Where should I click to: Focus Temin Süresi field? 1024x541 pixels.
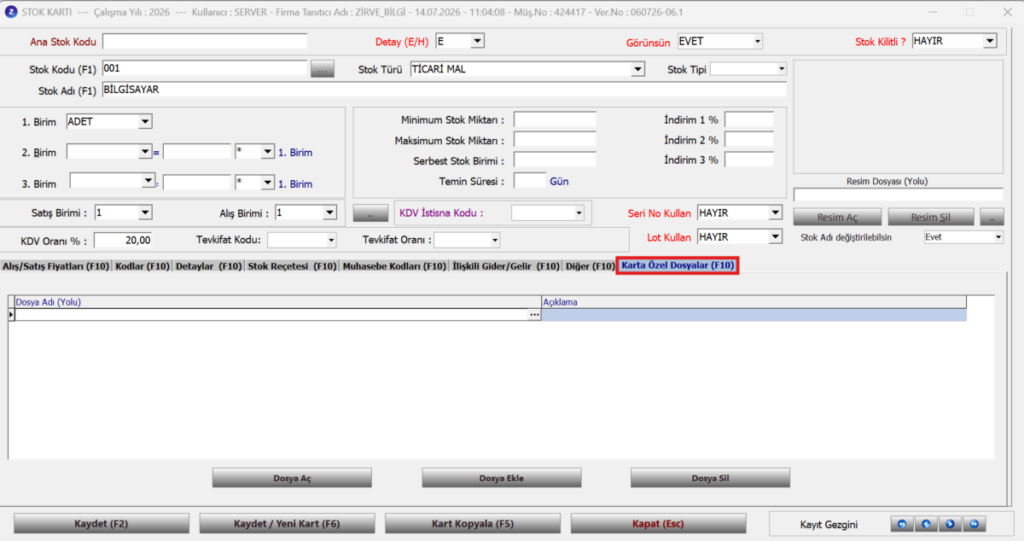tap(530, 181)
